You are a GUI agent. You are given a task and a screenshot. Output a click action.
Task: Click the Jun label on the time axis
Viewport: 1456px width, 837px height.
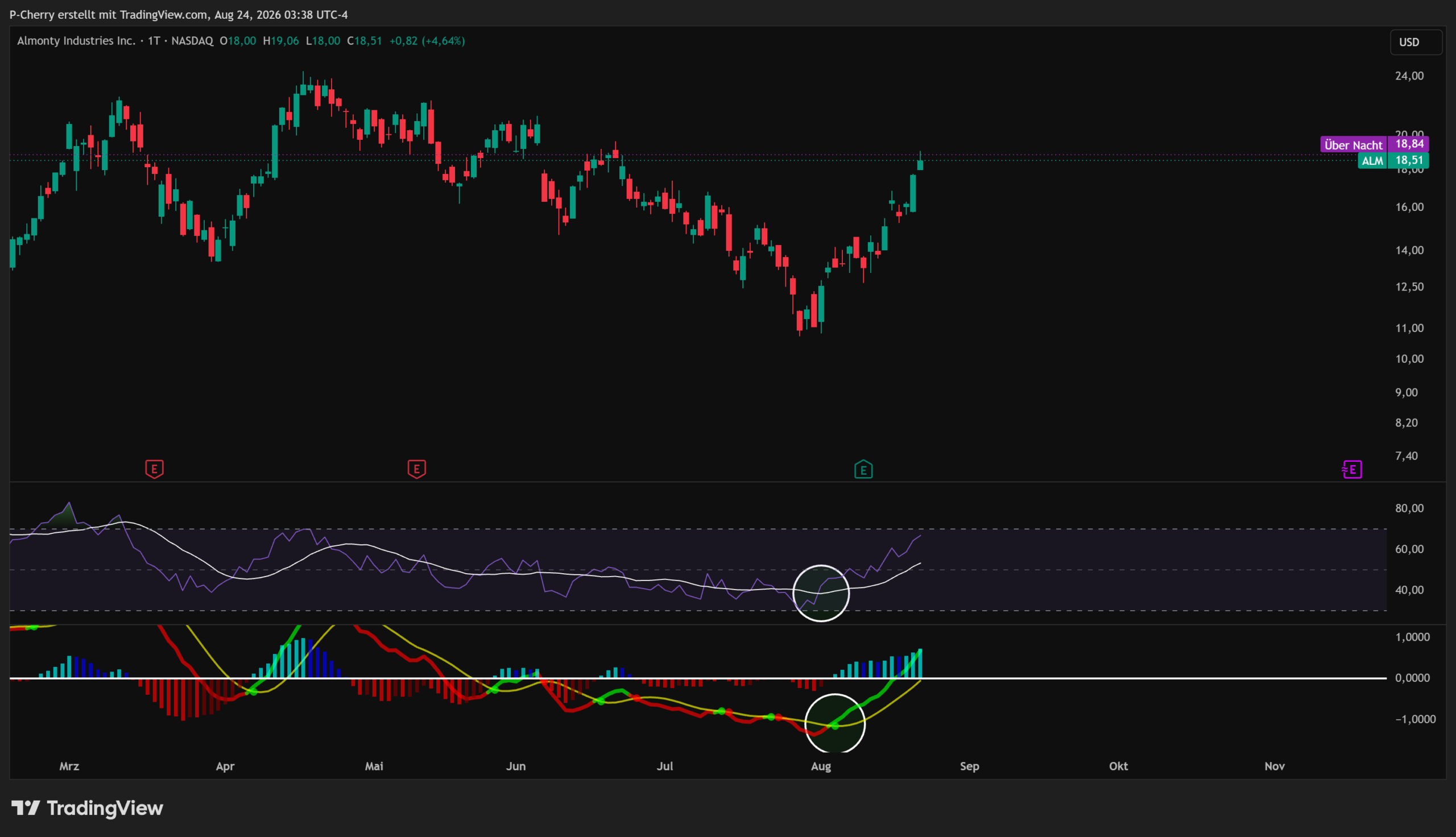click(516, 766)
